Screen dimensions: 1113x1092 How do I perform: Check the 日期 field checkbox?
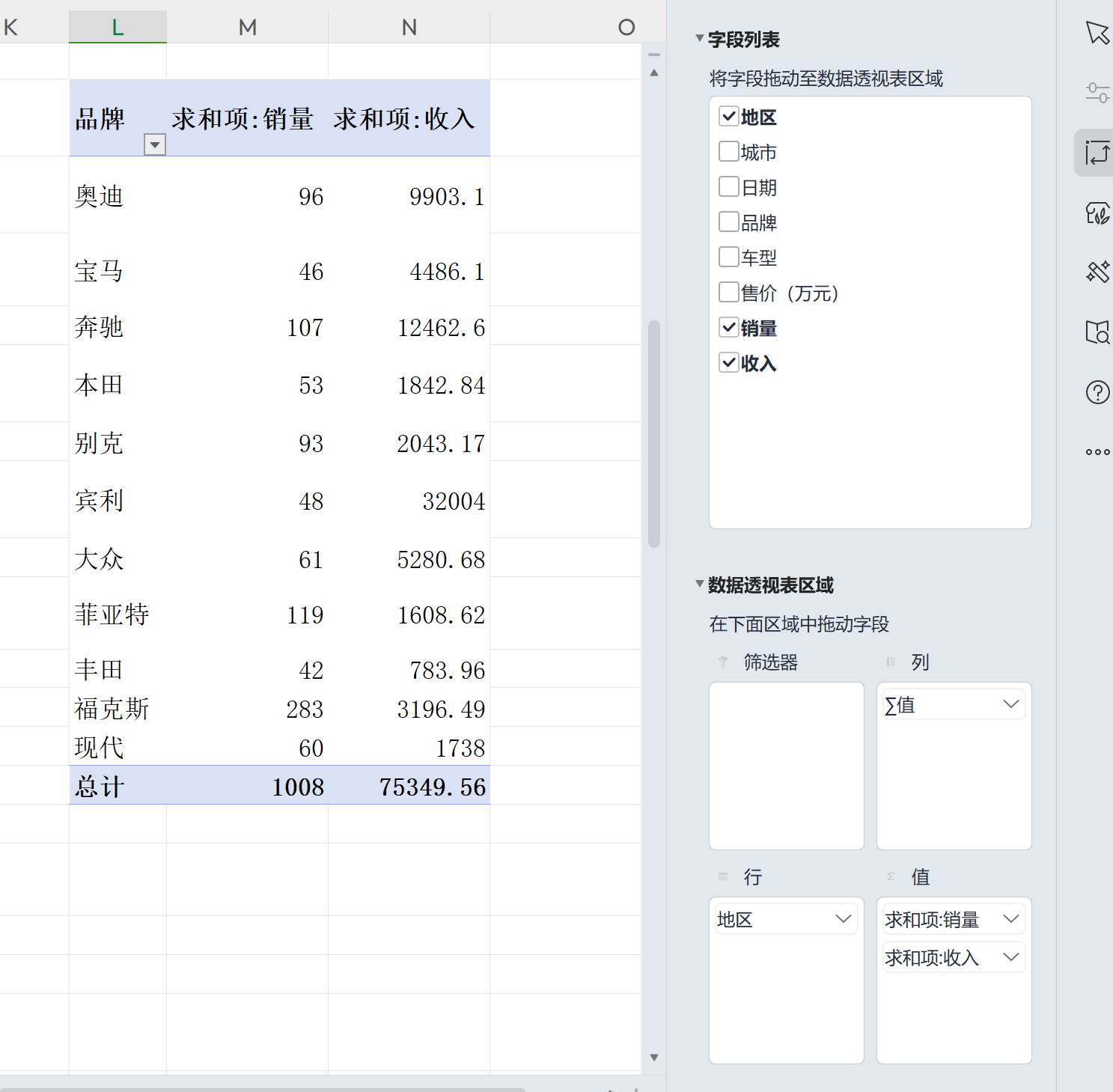(x=729, y=186)
